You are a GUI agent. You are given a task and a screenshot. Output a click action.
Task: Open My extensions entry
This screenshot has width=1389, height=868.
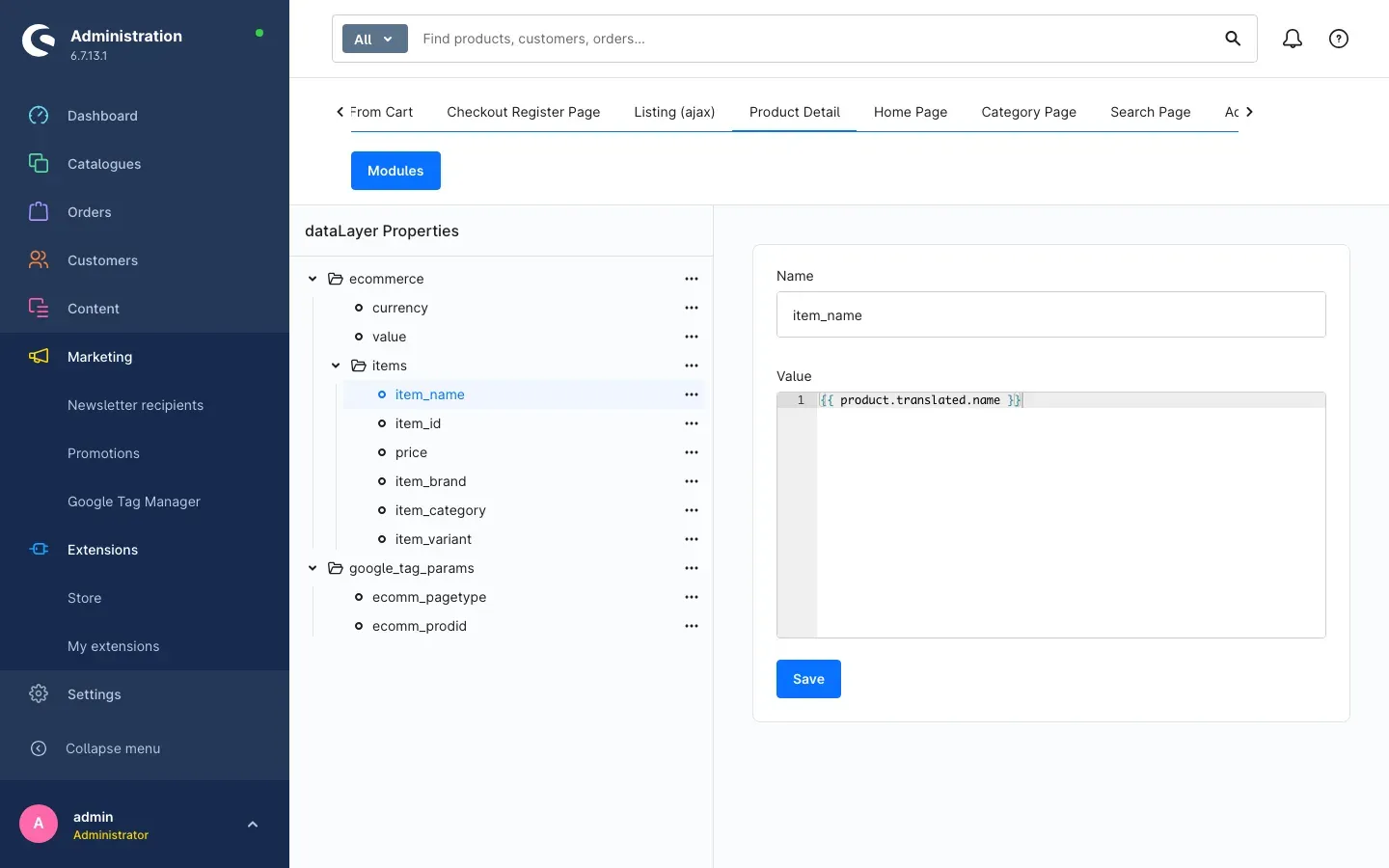pos(114,646)
